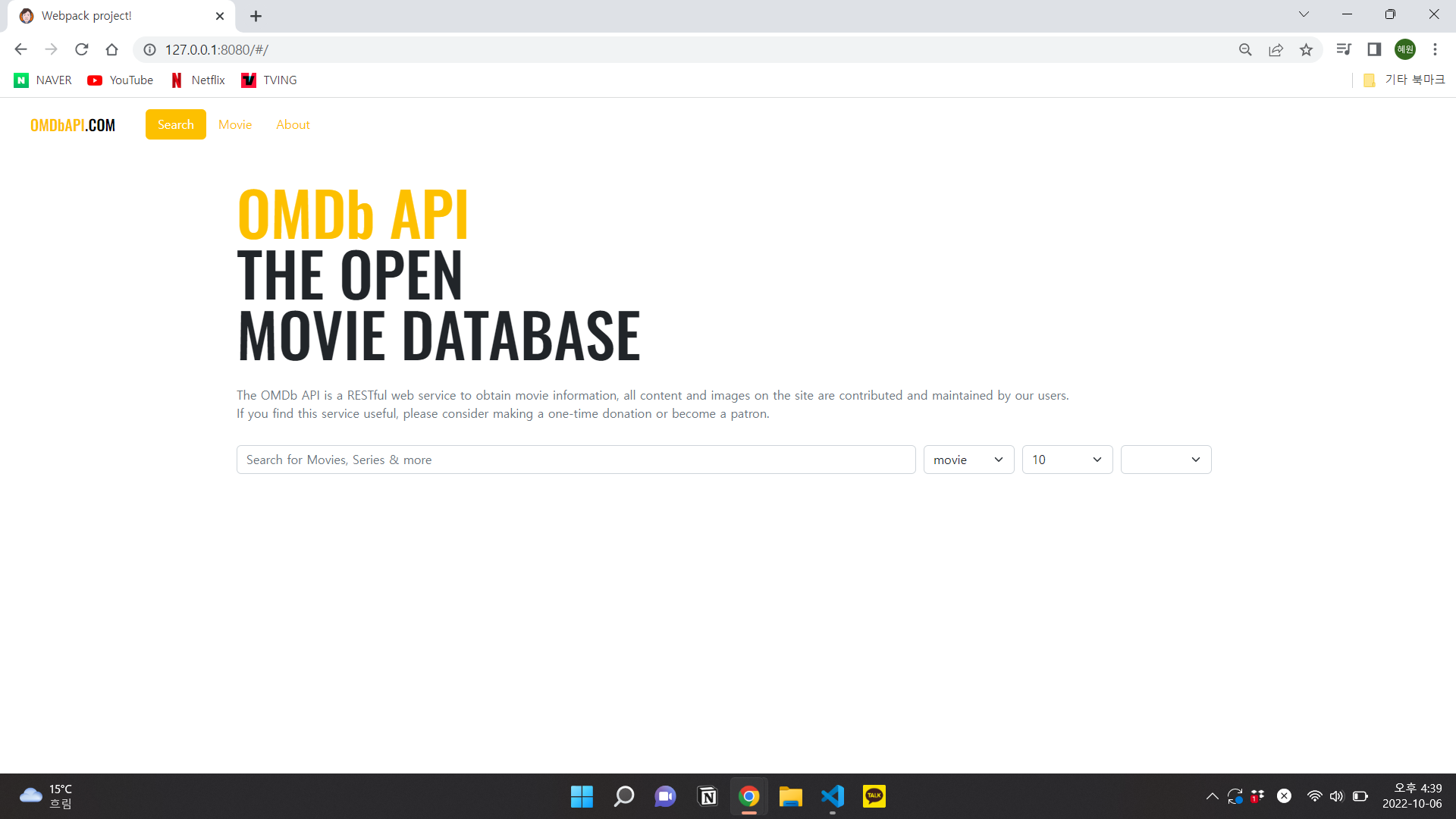Viewport: 1456px width, 819px height.
Task: Open taskbar Search
Action: [623, 796]
